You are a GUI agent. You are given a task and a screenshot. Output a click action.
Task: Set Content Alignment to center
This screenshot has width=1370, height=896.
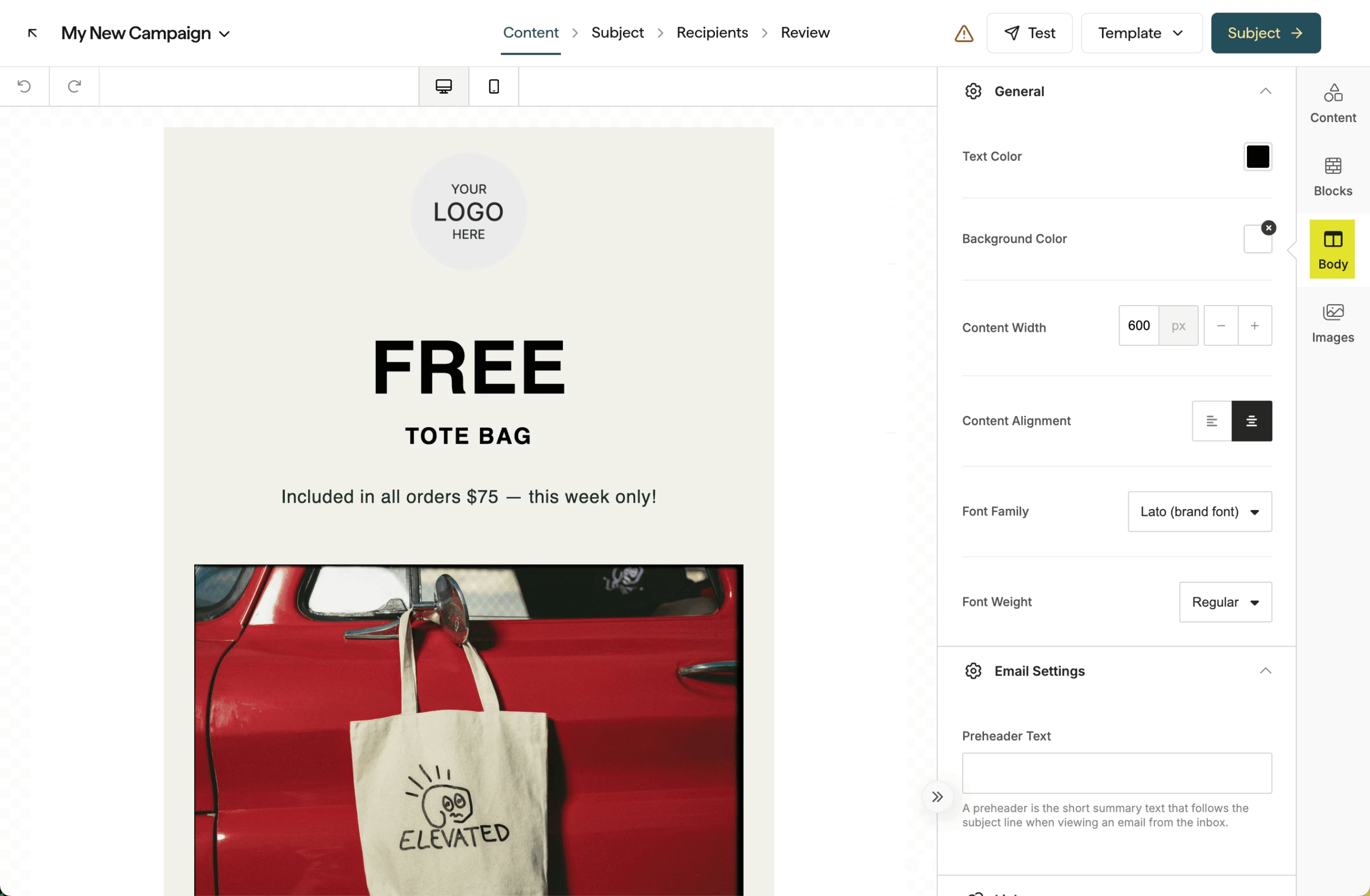point(1252,421)
